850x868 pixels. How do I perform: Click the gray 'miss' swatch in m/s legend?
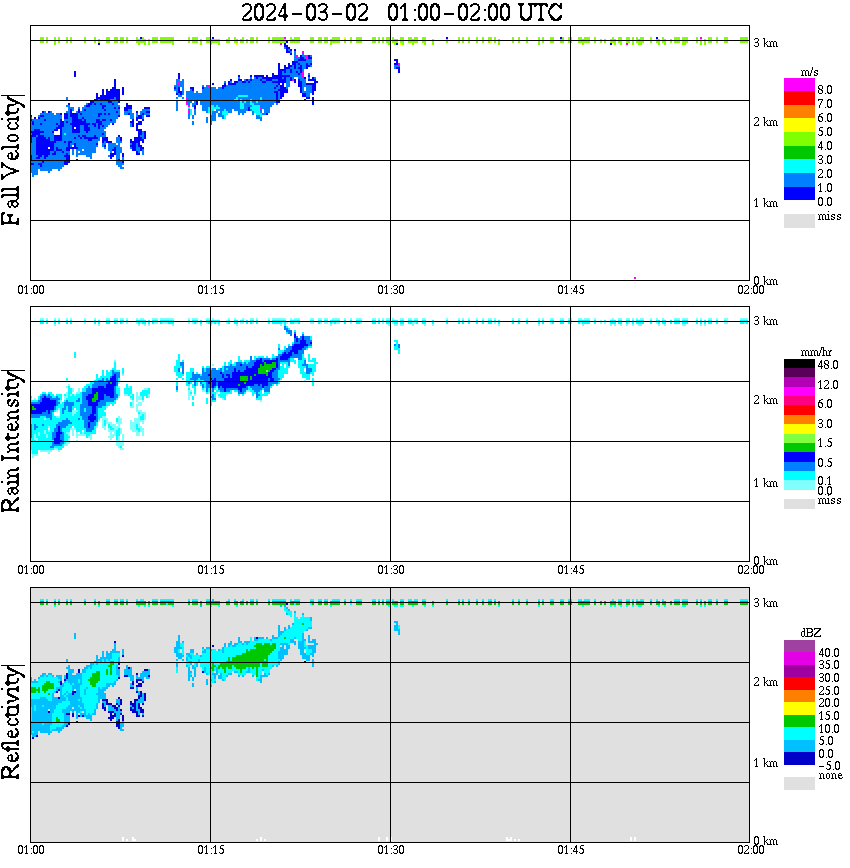[799, 221]
